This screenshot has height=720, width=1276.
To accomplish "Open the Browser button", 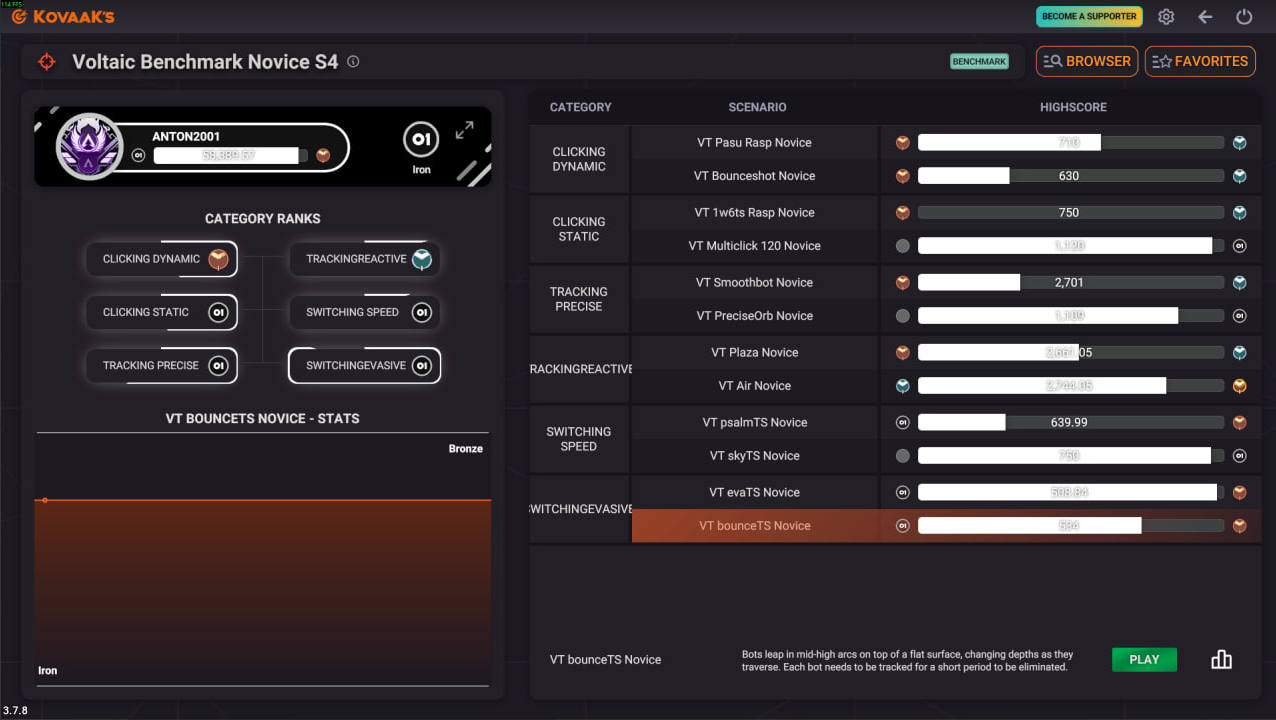I will [1087, 61].
